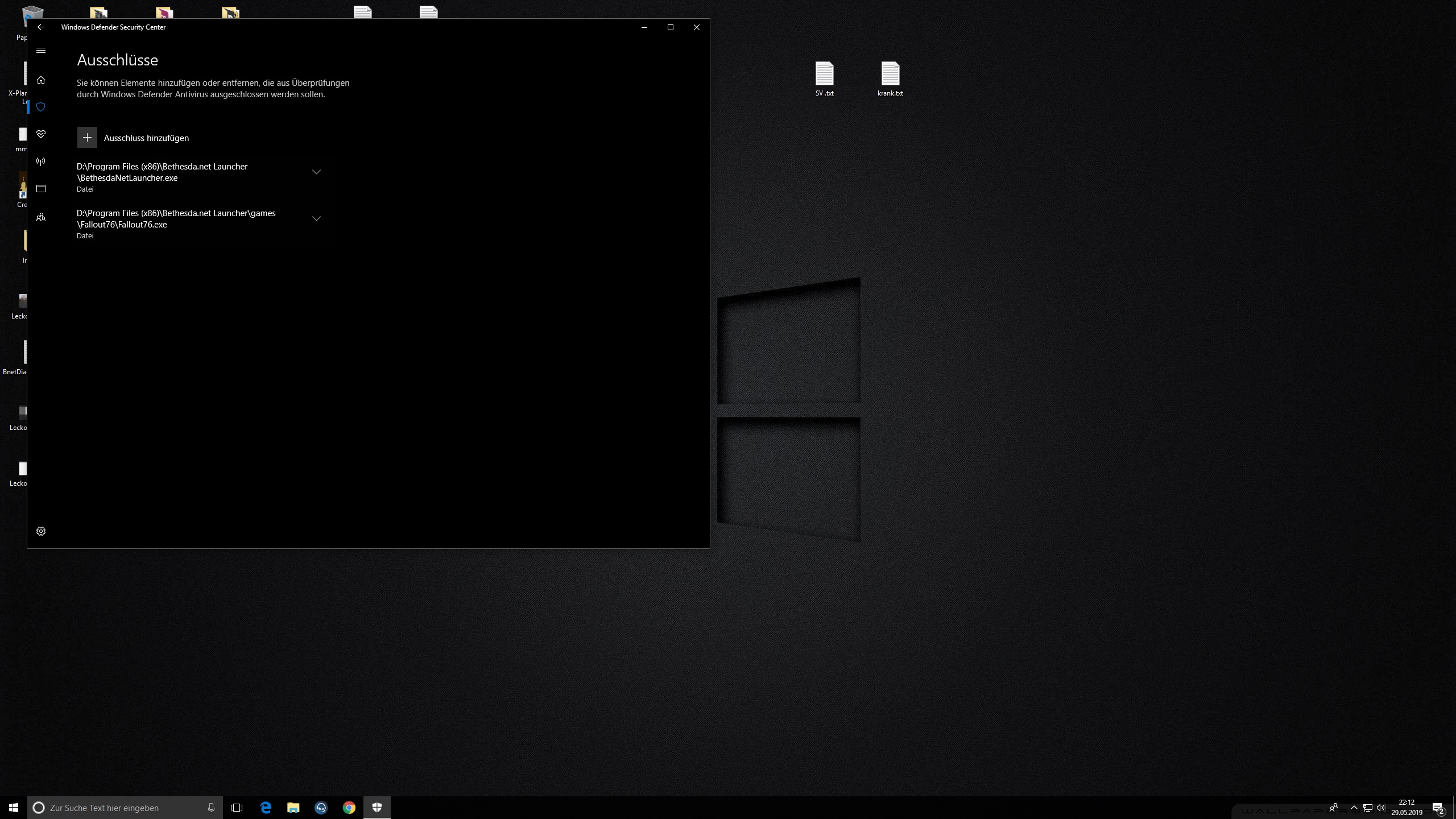
Task: Open the volume speaker icon in tray
Action: coord(1381,808)
